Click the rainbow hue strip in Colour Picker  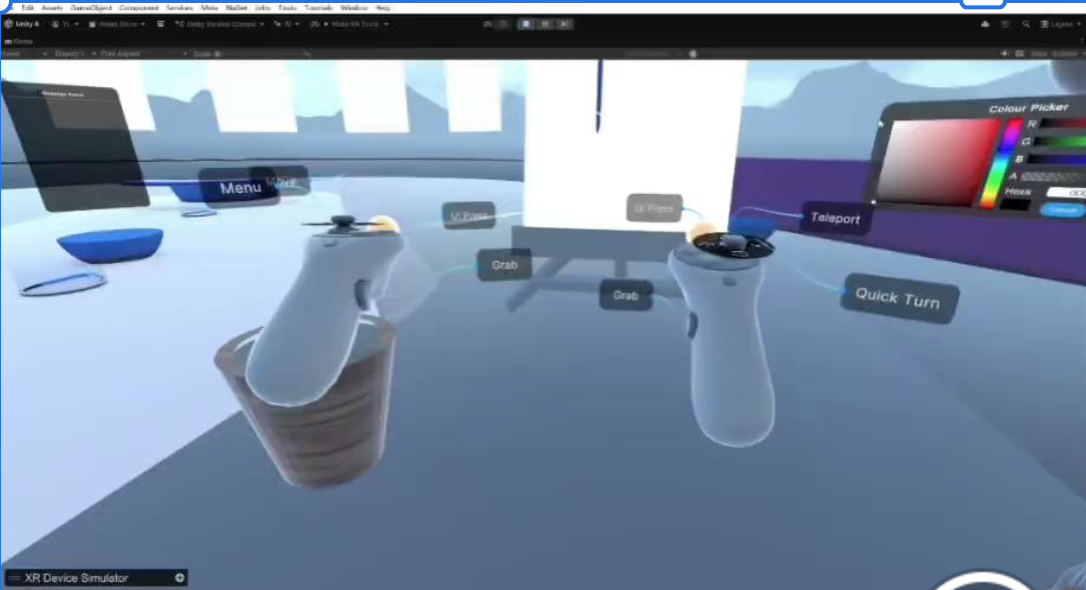[x=1001, y=164]
